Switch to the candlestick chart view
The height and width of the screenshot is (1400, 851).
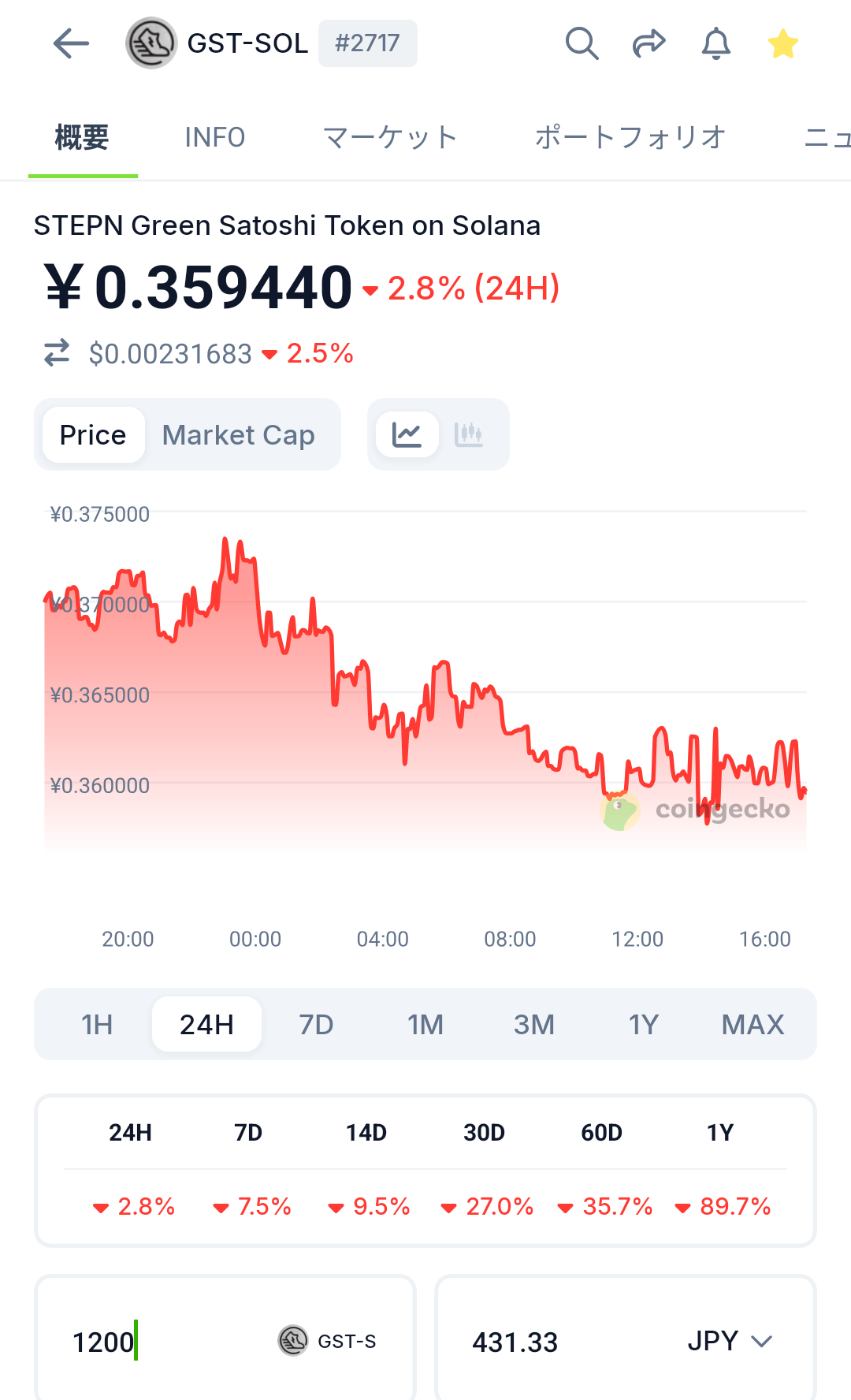[469, 434]
